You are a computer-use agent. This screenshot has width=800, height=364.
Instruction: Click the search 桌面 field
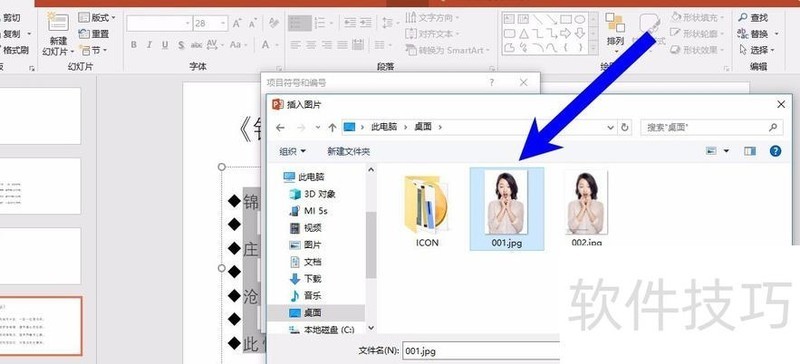click(x=711, y=128)
